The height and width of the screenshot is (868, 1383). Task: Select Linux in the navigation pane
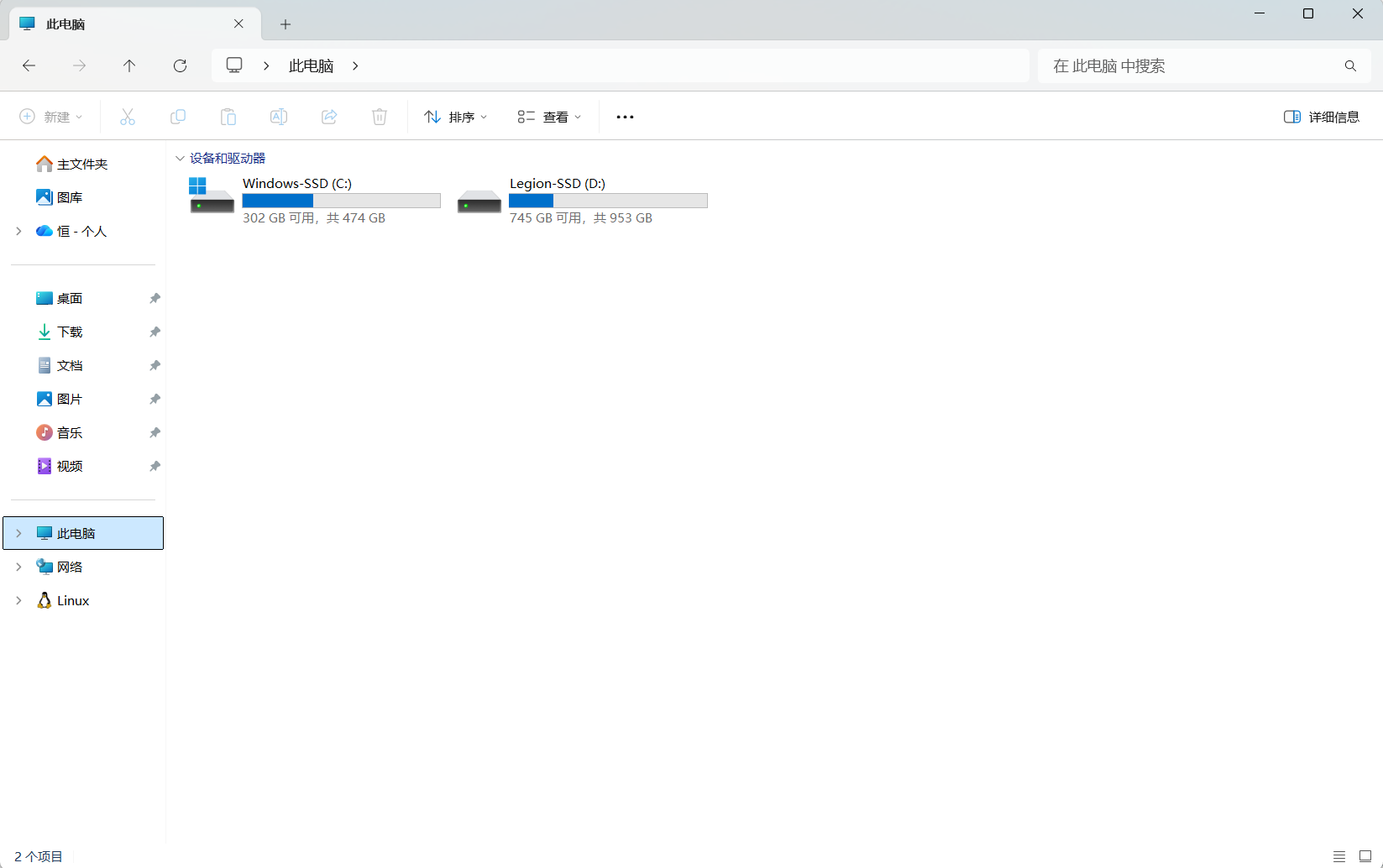83,600
